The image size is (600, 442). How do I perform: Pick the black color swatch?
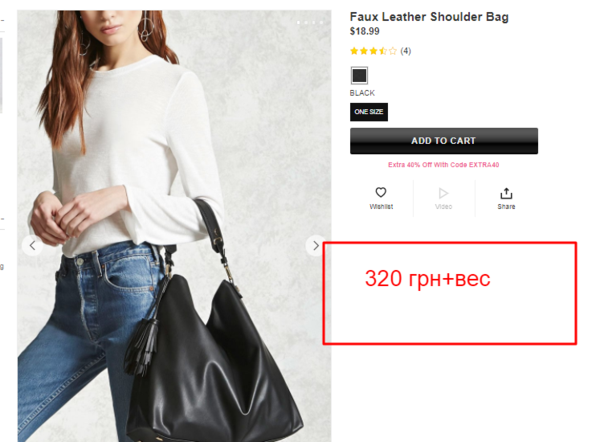point(359,75)
